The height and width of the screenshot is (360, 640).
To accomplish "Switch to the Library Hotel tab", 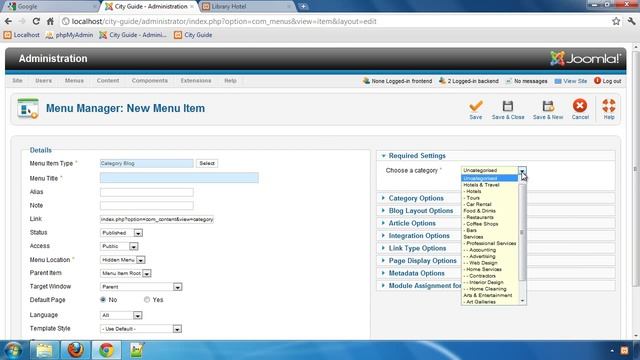I will coord(246,7).
